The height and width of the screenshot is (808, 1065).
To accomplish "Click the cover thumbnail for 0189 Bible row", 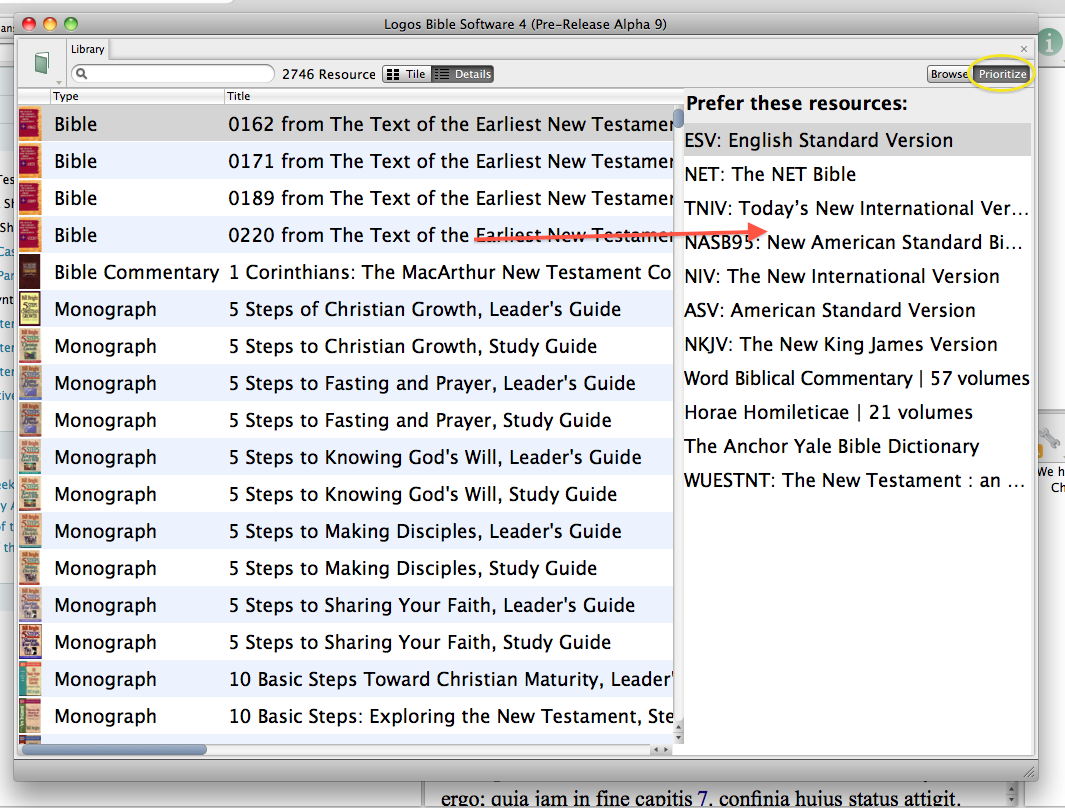I will point(30,198).
